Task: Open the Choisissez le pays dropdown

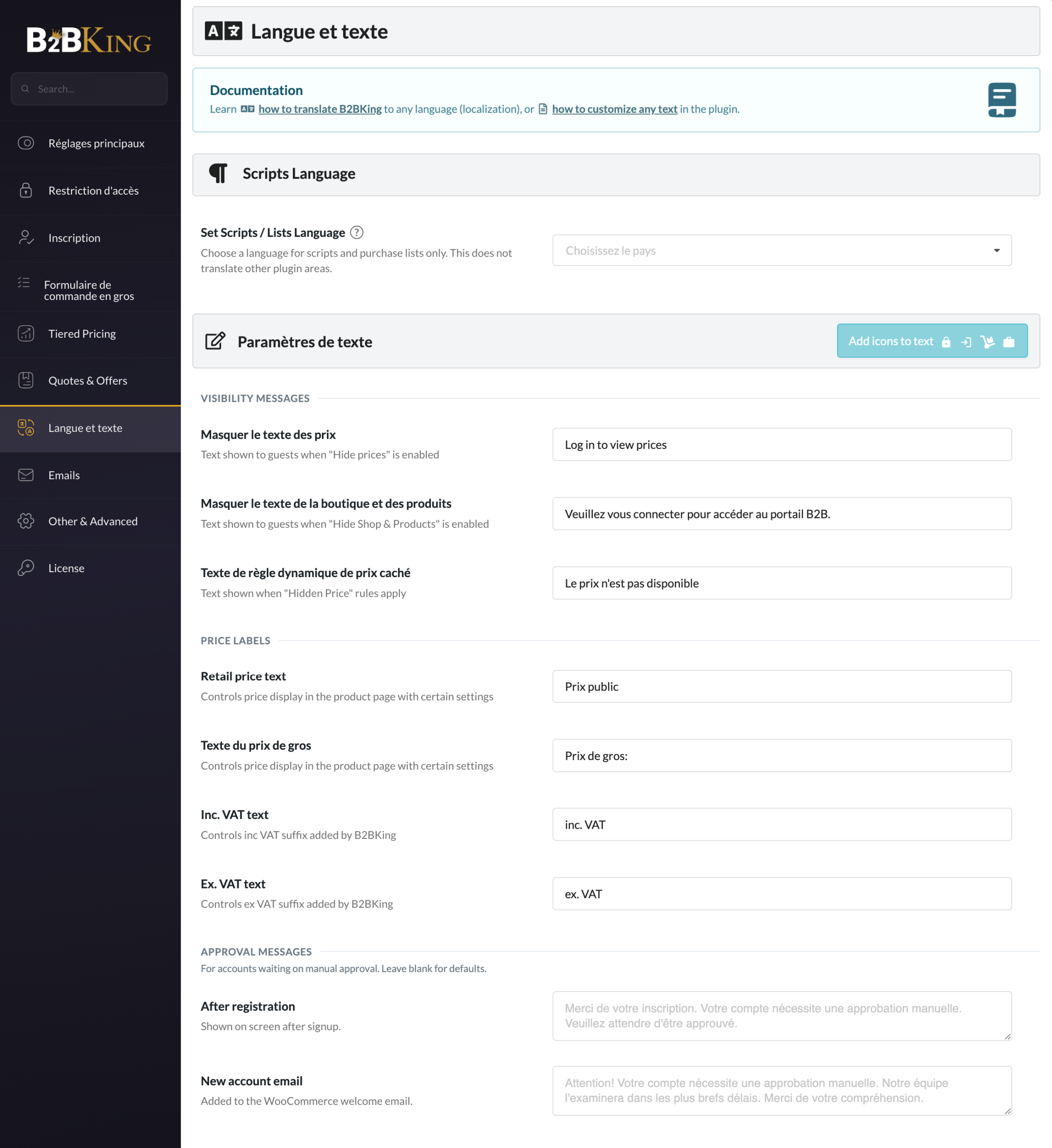Action: (x=782, y=250)
